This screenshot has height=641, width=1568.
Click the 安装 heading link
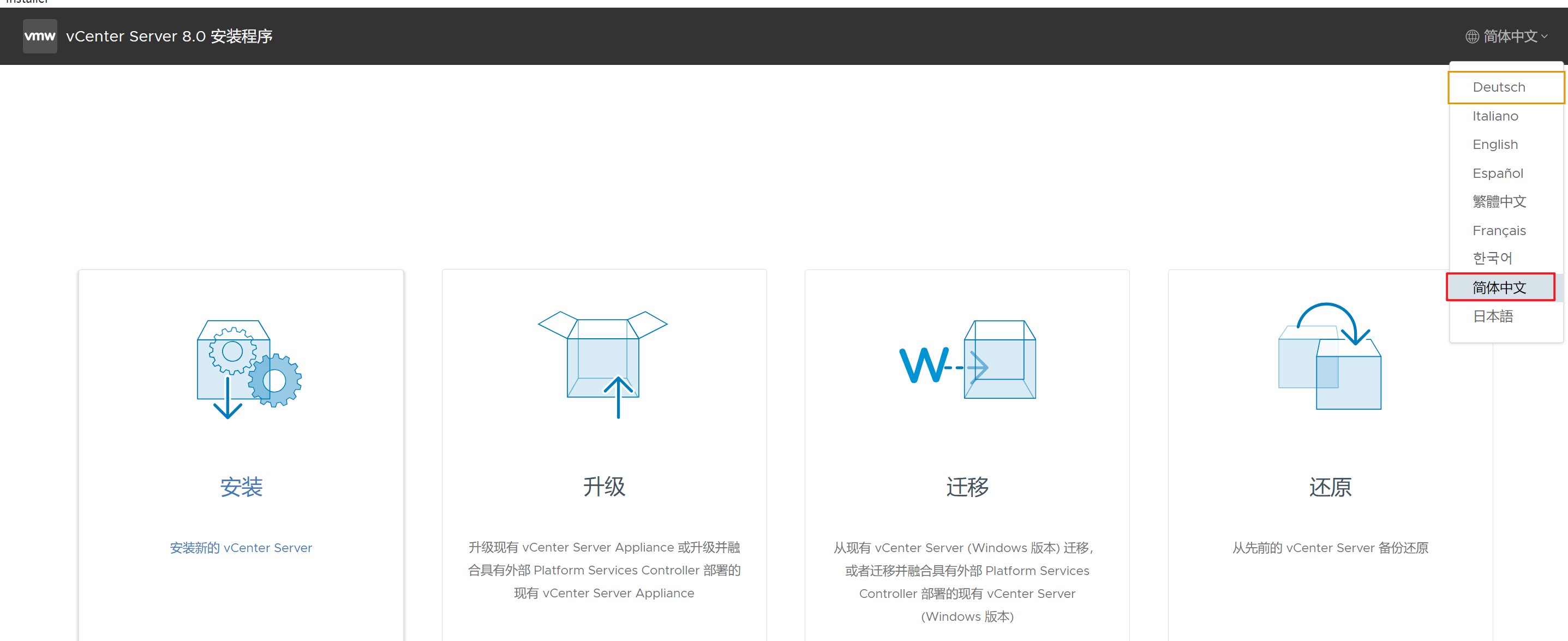coord(241,487)
